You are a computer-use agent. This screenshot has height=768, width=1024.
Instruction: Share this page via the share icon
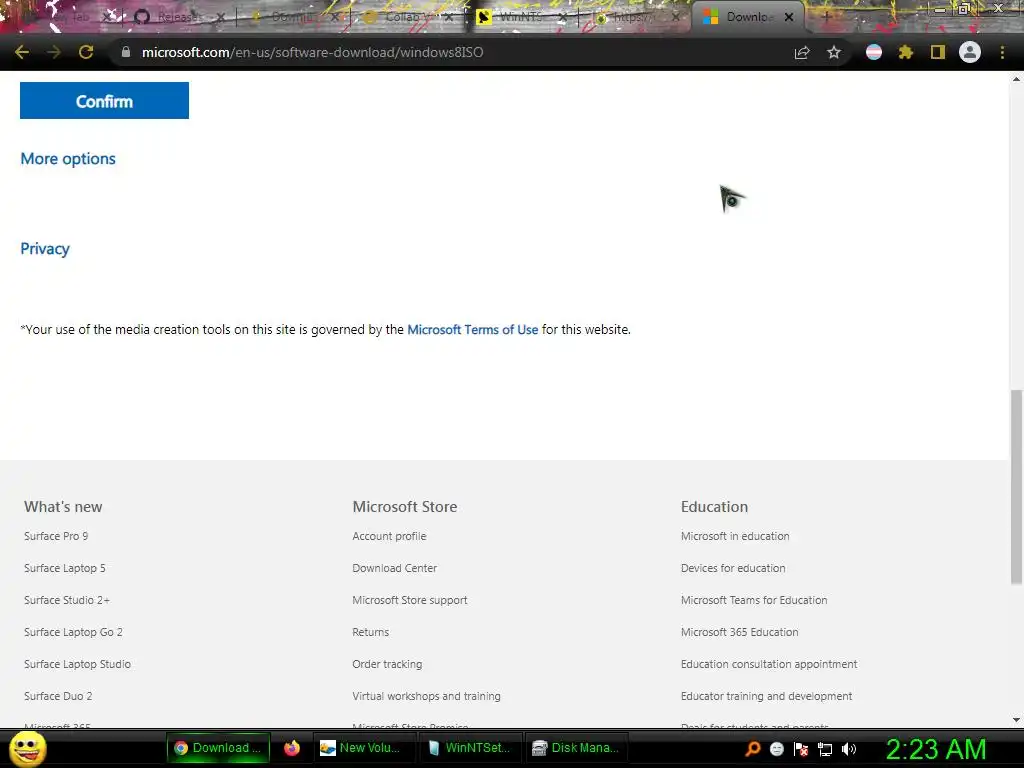[802, 52]
